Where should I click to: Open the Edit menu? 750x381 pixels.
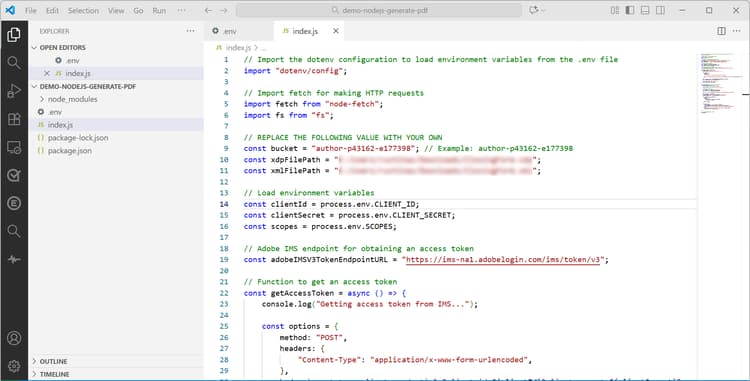click(x=52, y=11)
